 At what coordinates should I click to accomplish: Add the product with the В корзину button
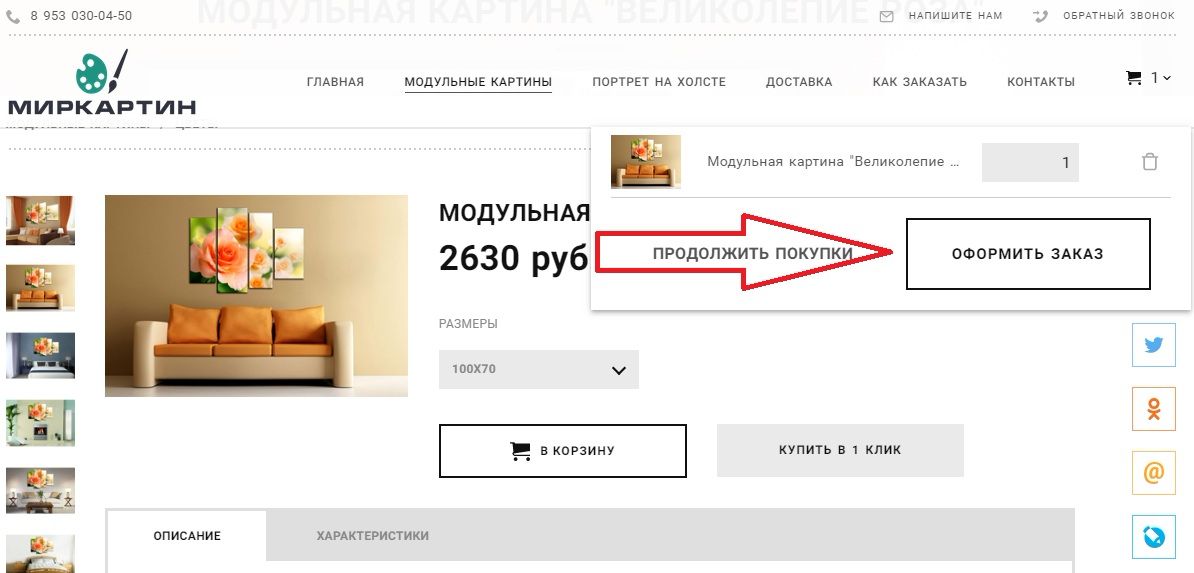[x=563, y=451]
